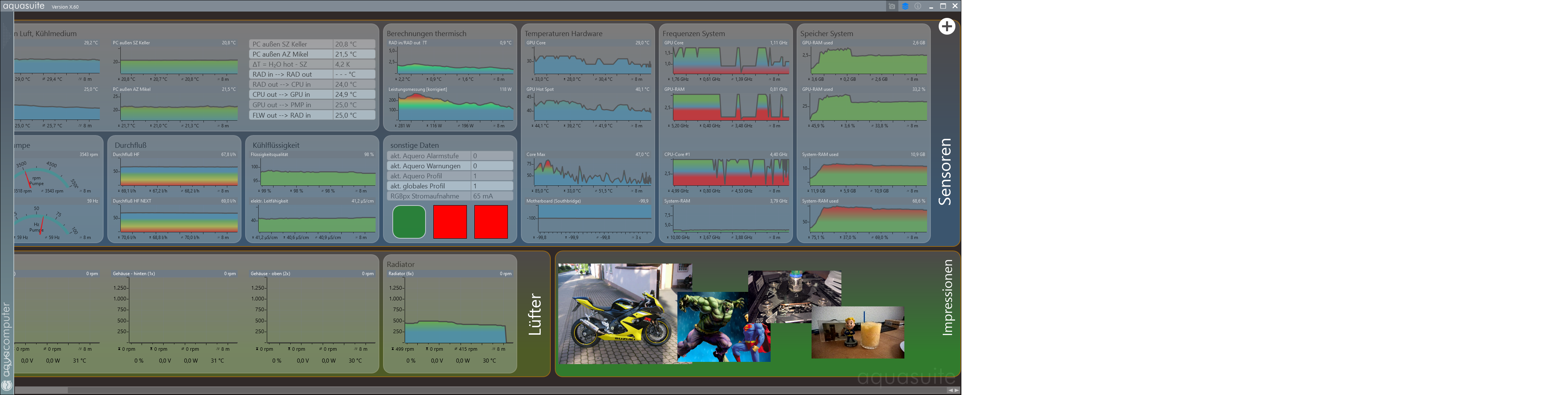The image size is (1568, 395).
Task: Click the rightmost red status indicator square
Action: click(x=491, y=222)
